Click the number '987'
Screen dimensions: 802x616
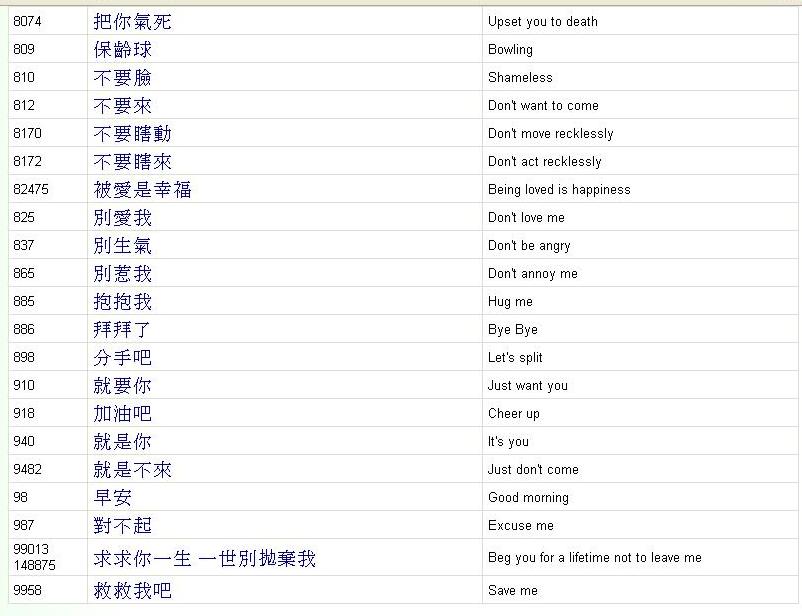[x=24, y=525]
